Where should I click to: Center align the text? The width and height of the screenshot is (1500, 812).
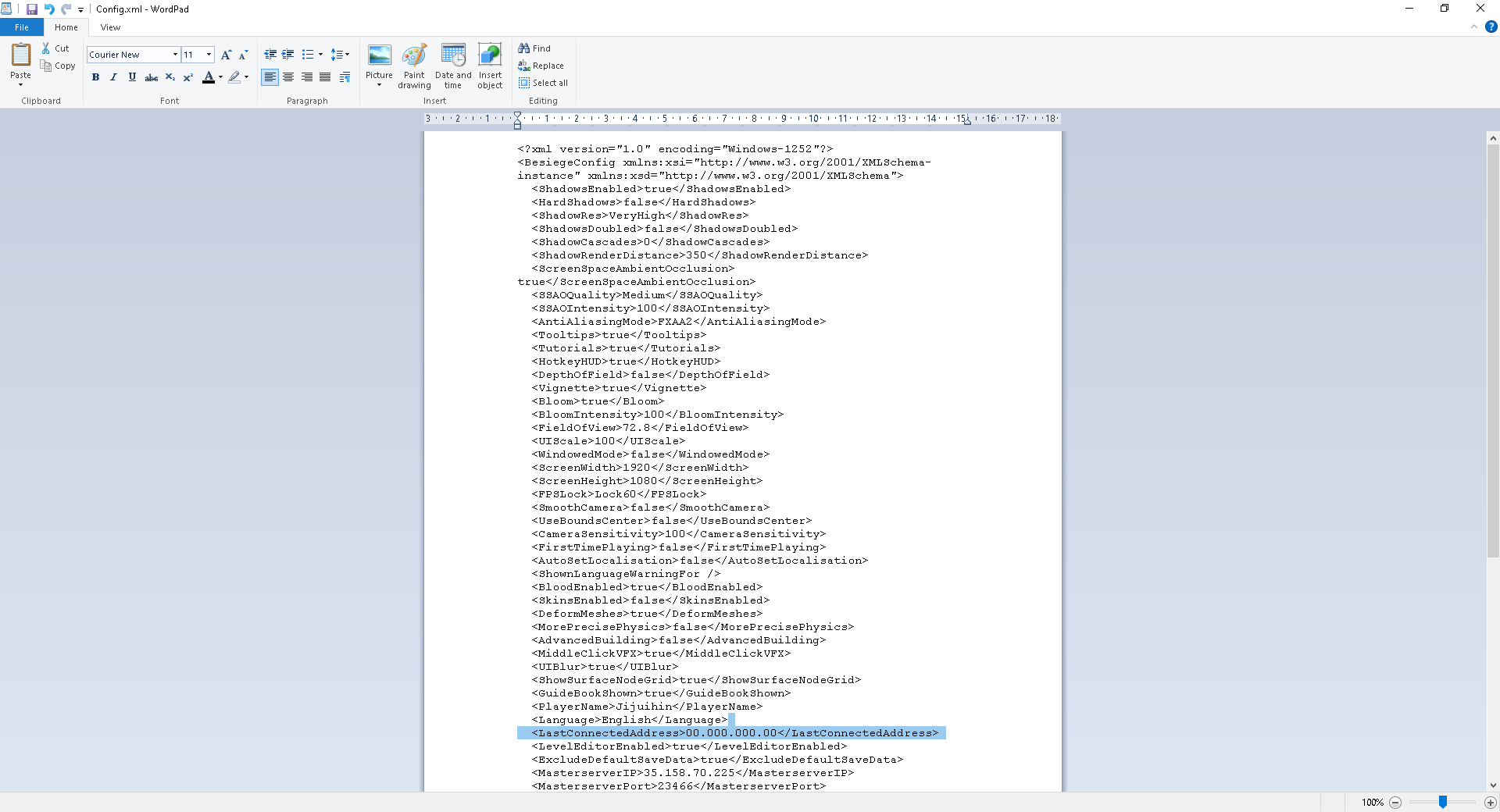coord(288,77)
